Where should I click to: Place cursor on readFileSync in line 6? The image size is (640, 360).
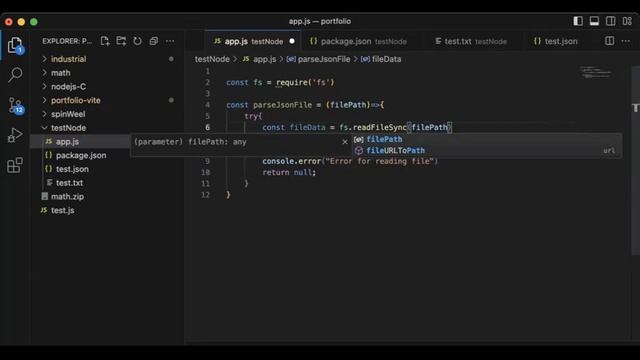(x=380, y=127)
